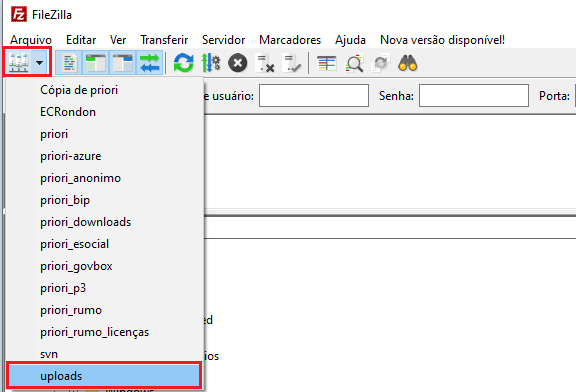Select the svn site entry
Viewport: 576px width, 392px height.
pos(105,355)
